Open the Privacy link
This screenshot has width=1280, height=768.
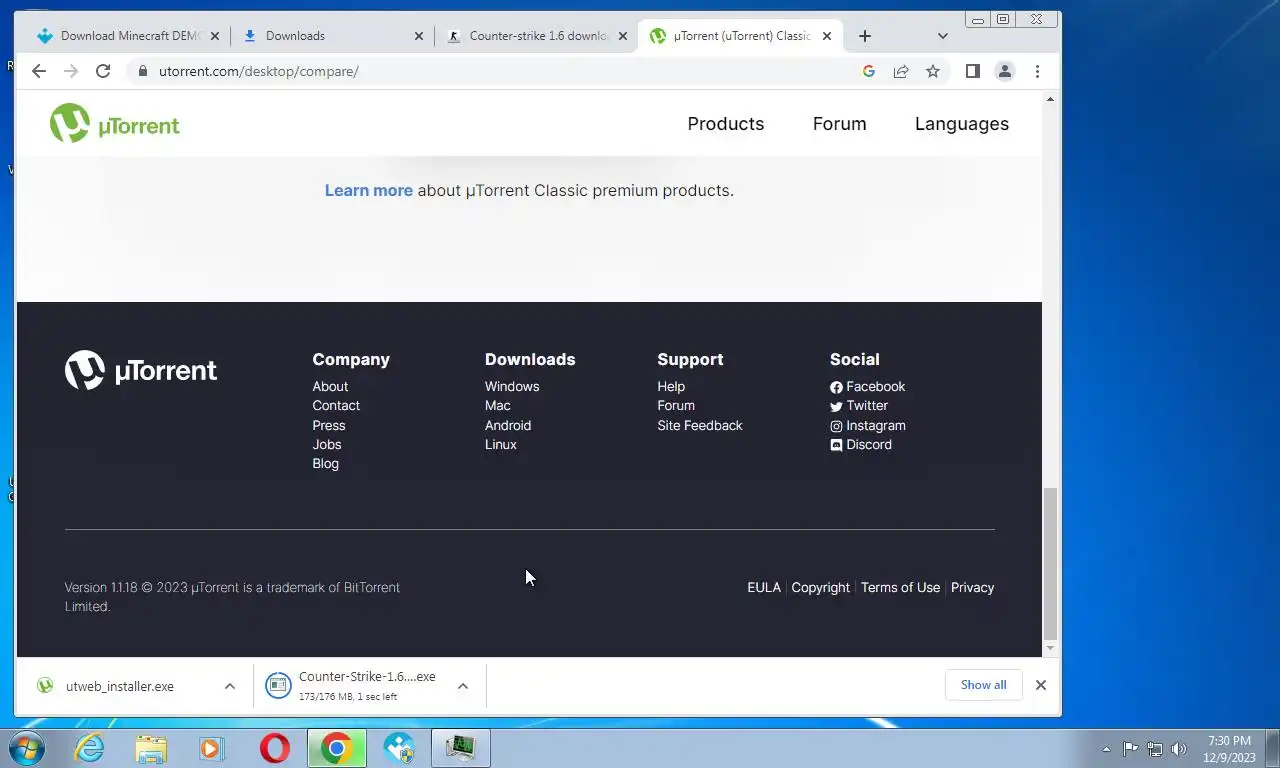(x=972, y=587)
